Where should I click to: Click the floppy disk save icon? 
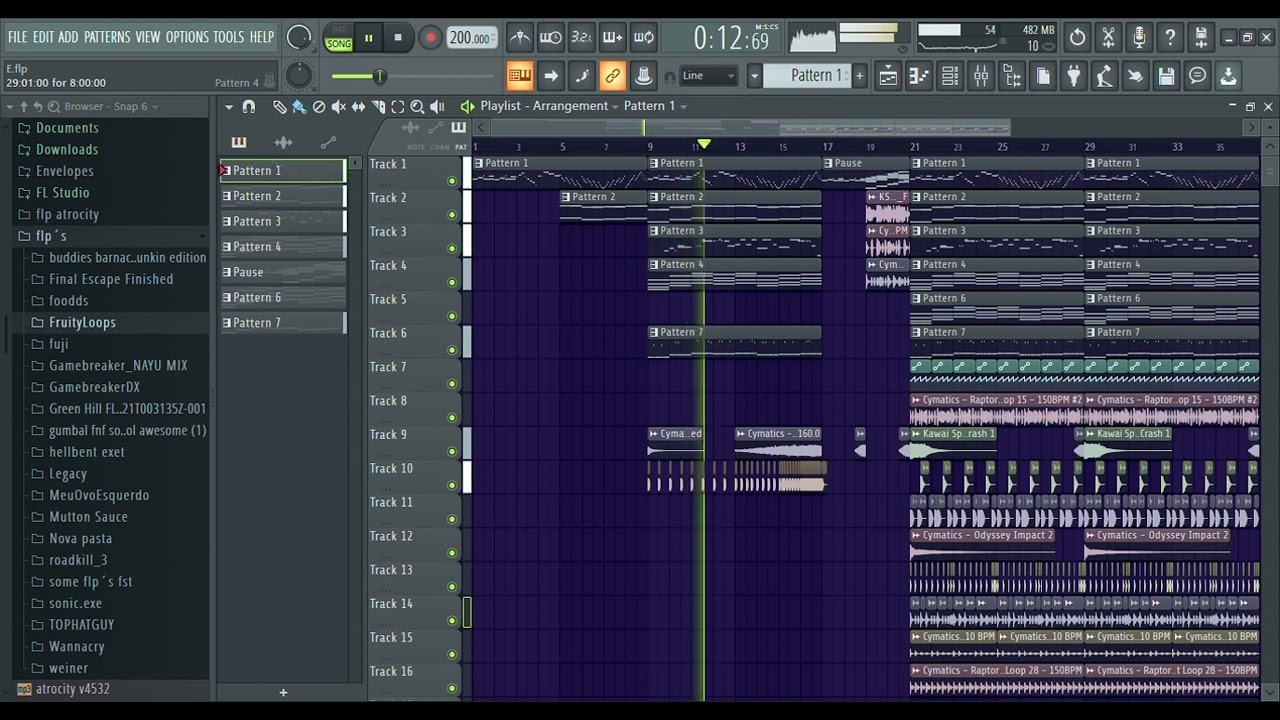[x=1166, y=76]
